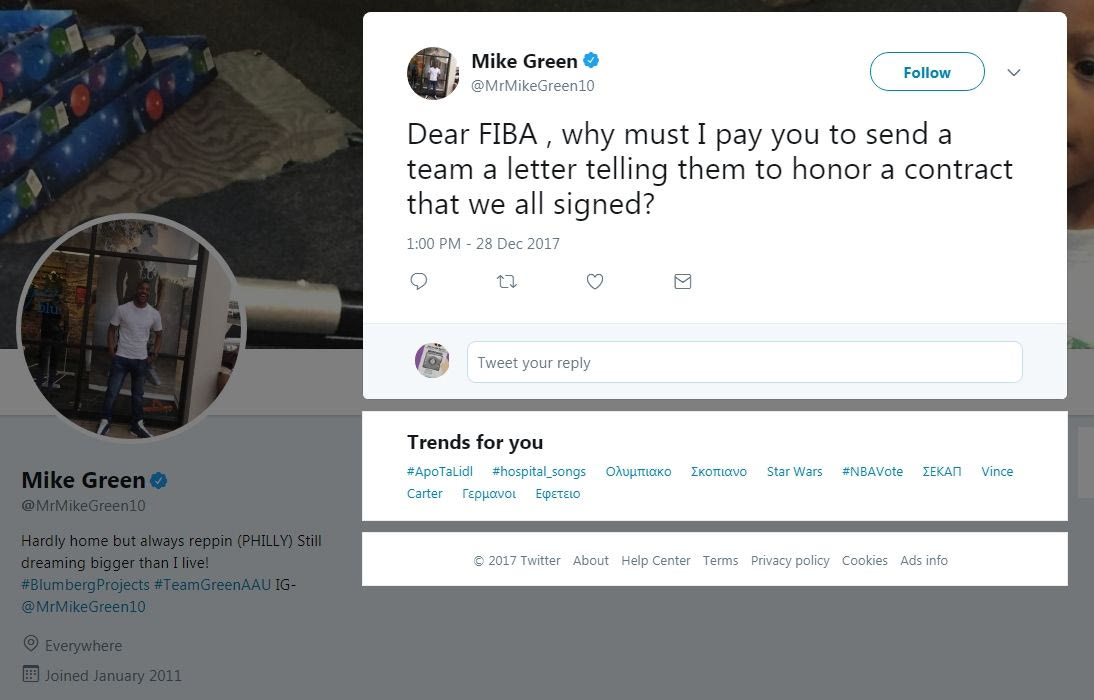Click the #TeamGreenAAU hashtag in bio
Viewport: 1094px width, 700px height.
pyautogui.click(x=212, y=585)
